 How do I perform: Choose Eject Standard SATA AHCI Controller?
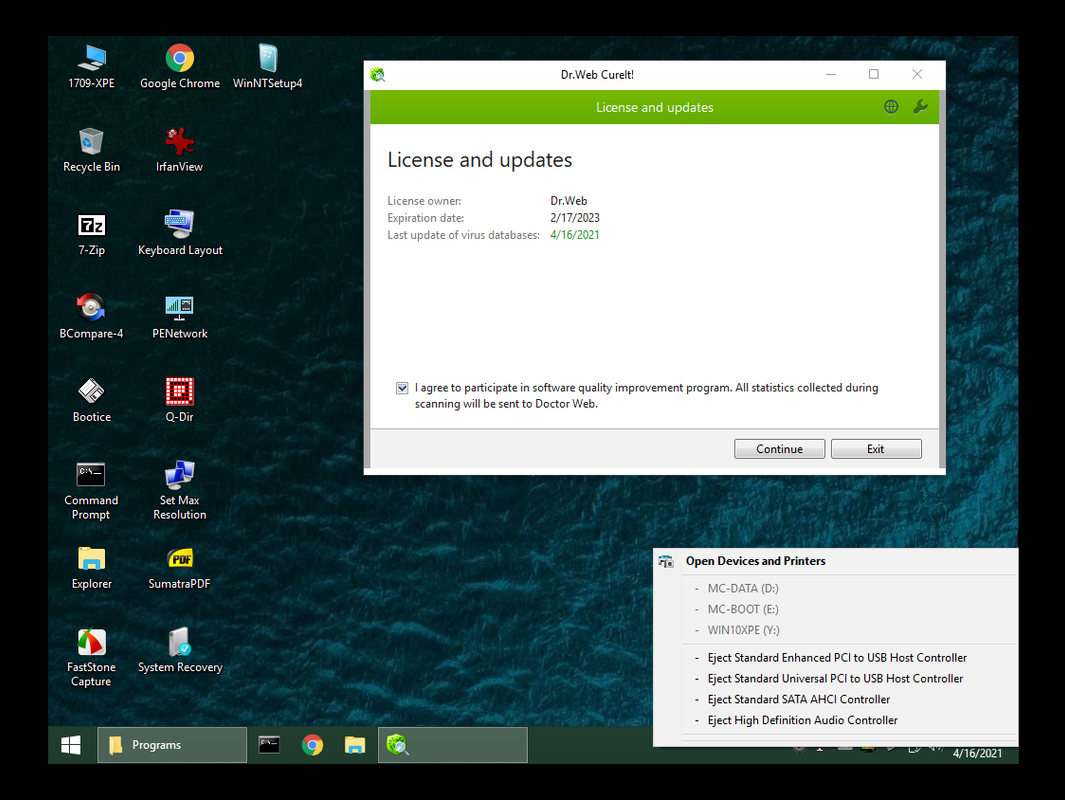coord(798,699)
